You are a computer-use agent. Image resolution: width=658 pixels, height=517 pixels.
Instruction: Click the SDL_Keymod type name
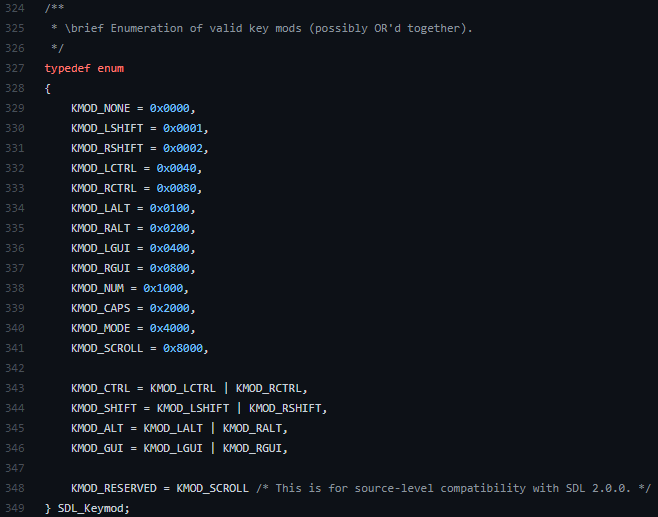(93, 508)
